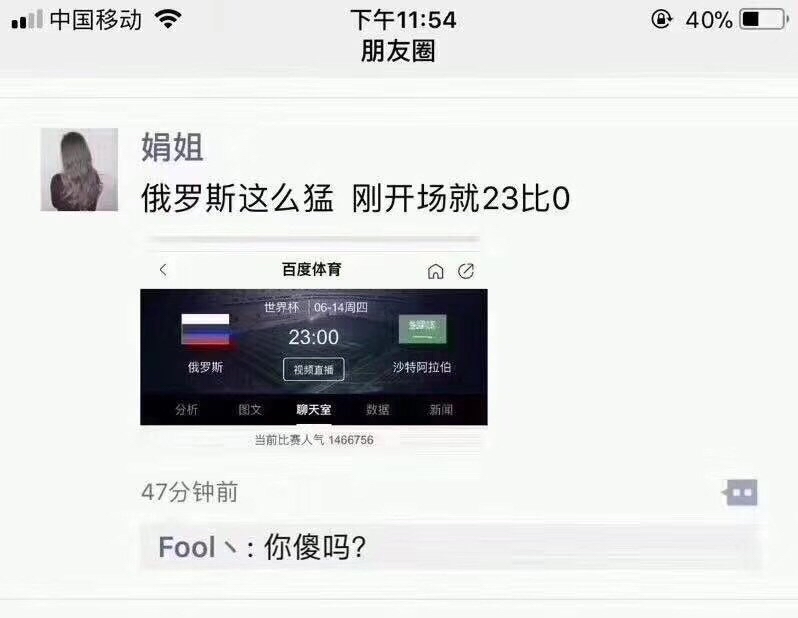The width and height of the screenshot is (798, 618).
Task: Select the 聊天室 tab
Action: click(314, 409)
